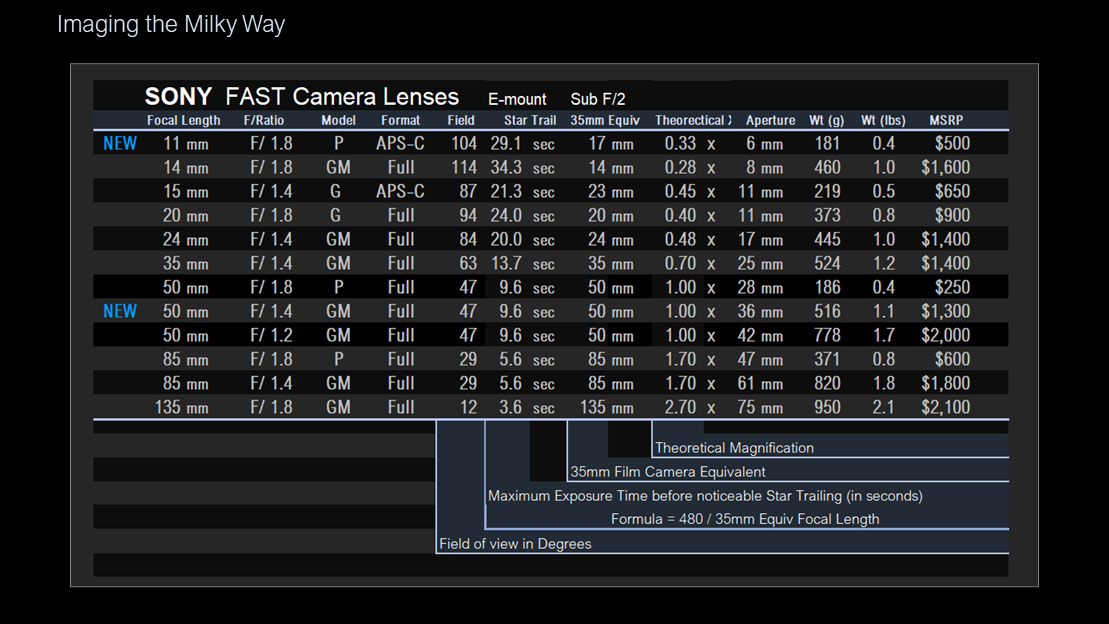Click weight value '181' grams
This screenshot has height=624, width=1109.
pyautogui.click(x=827, y=144)
